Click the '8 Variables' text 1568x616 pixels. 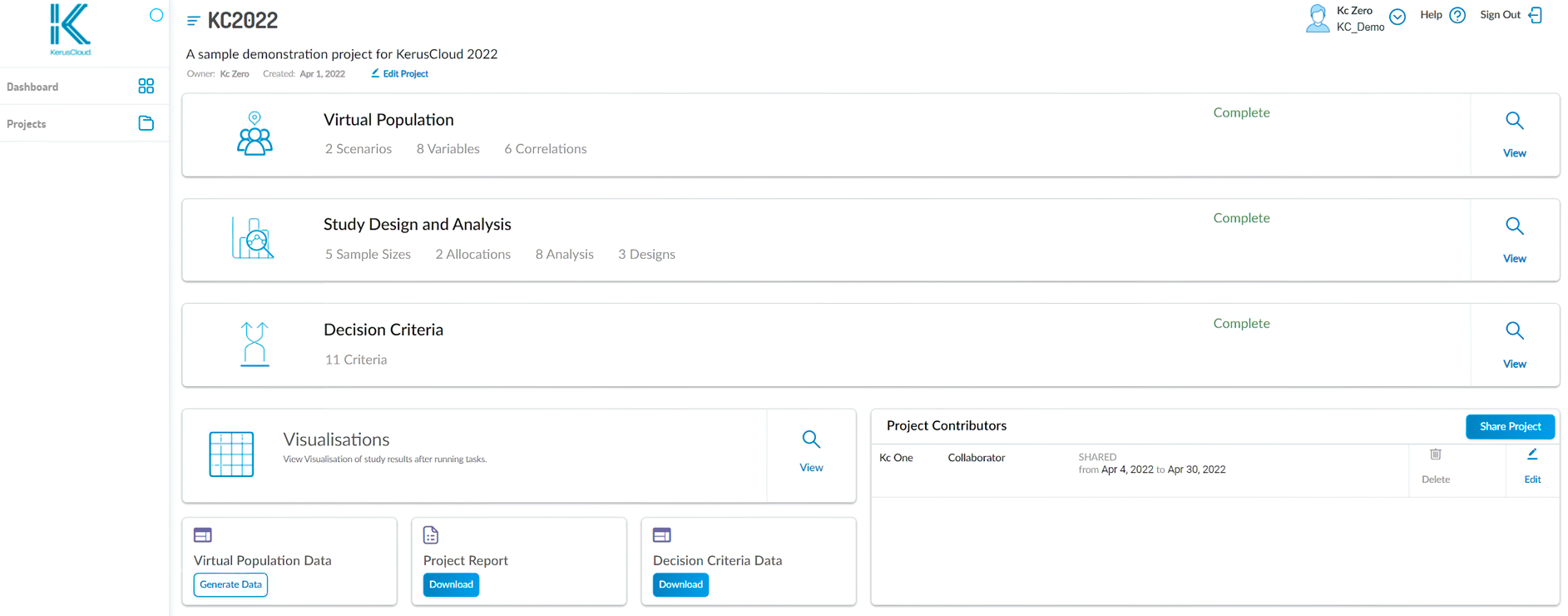click(448, 149)
